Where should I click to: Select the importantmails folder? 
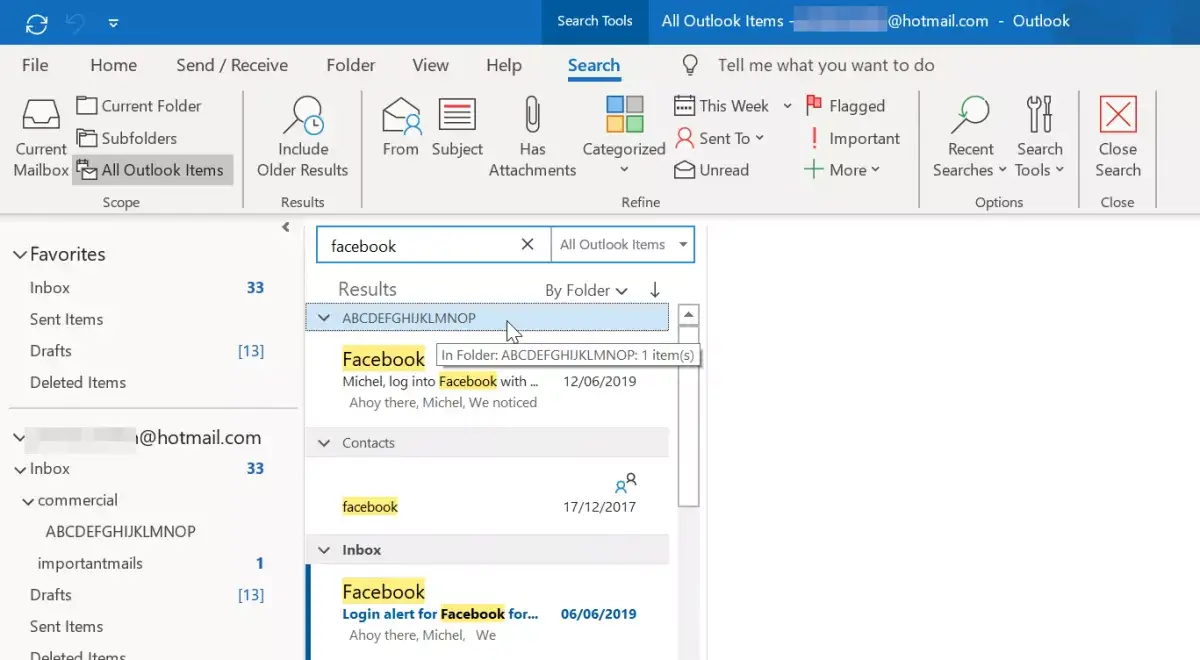90,563
